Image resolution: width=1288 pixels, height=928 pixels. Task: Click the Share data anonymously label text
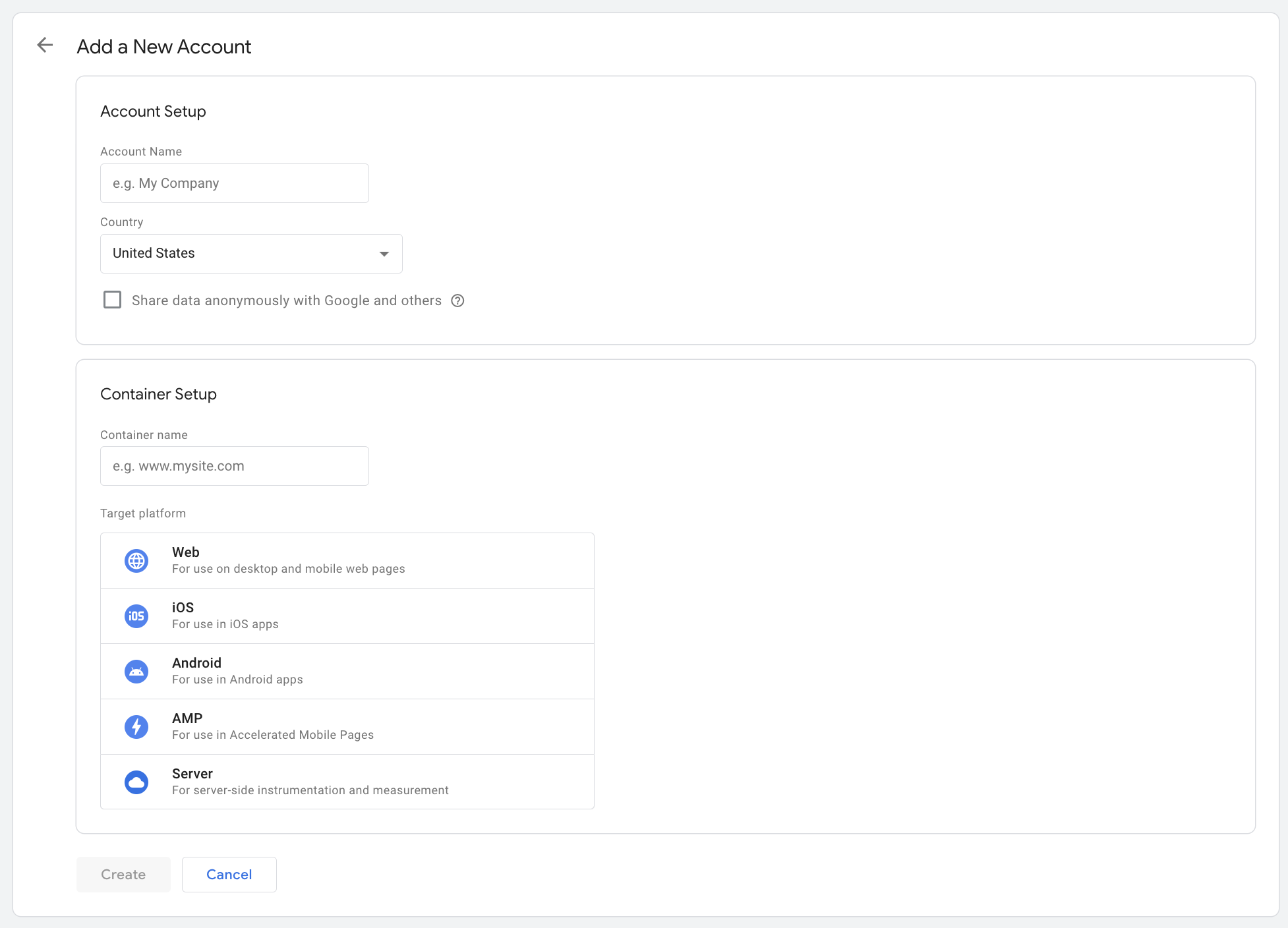pos(287,301)
